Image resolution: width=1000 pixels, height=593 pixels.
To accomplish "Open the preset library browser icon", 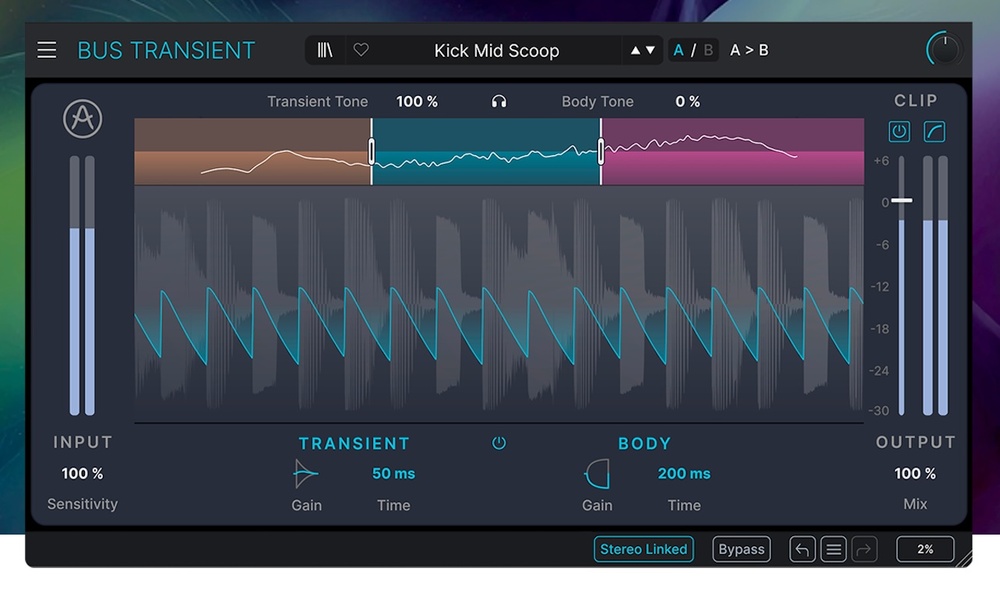I will tap(325, 50).
